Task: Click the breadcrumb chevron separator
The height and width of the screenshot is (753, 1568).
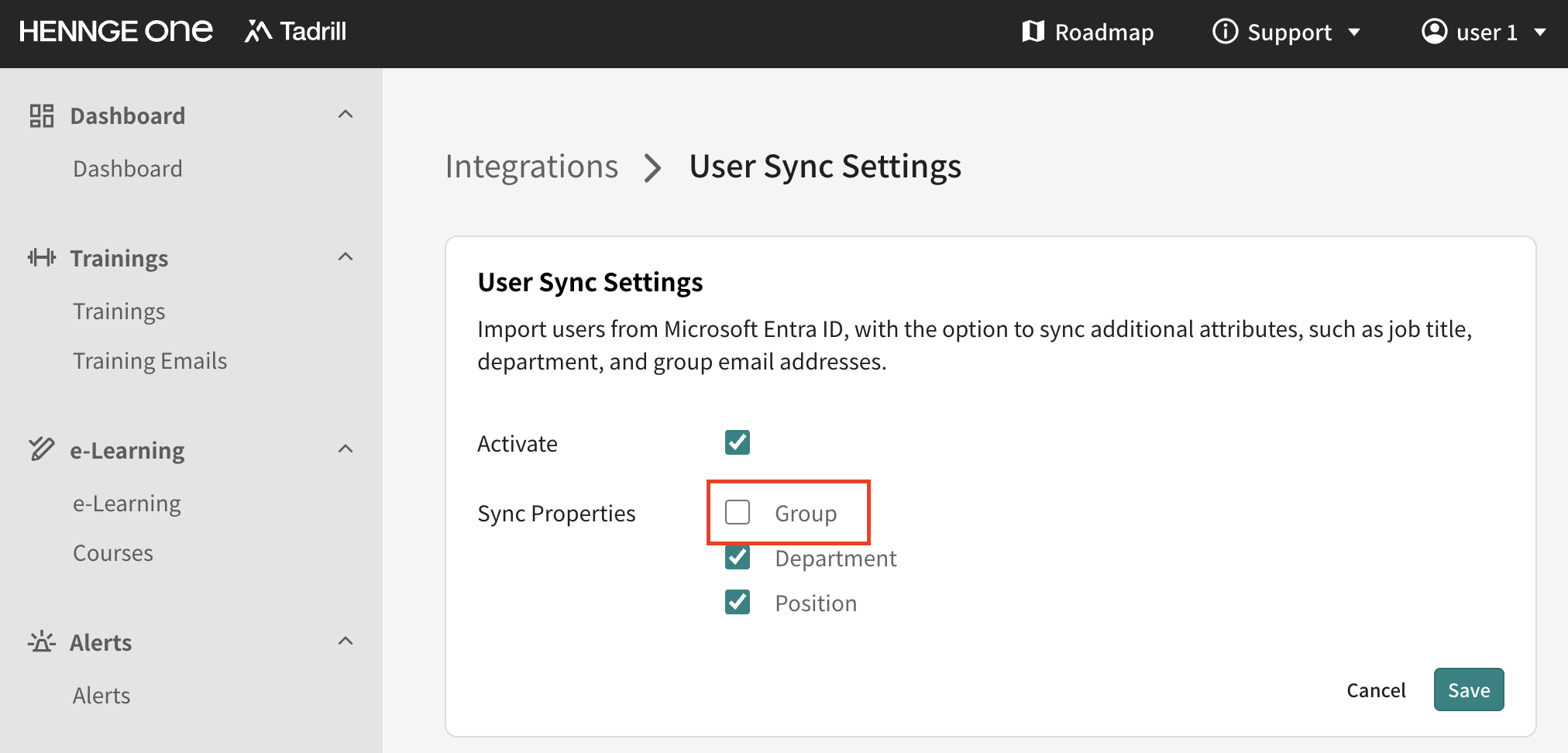Action: (x=653, y=168)
